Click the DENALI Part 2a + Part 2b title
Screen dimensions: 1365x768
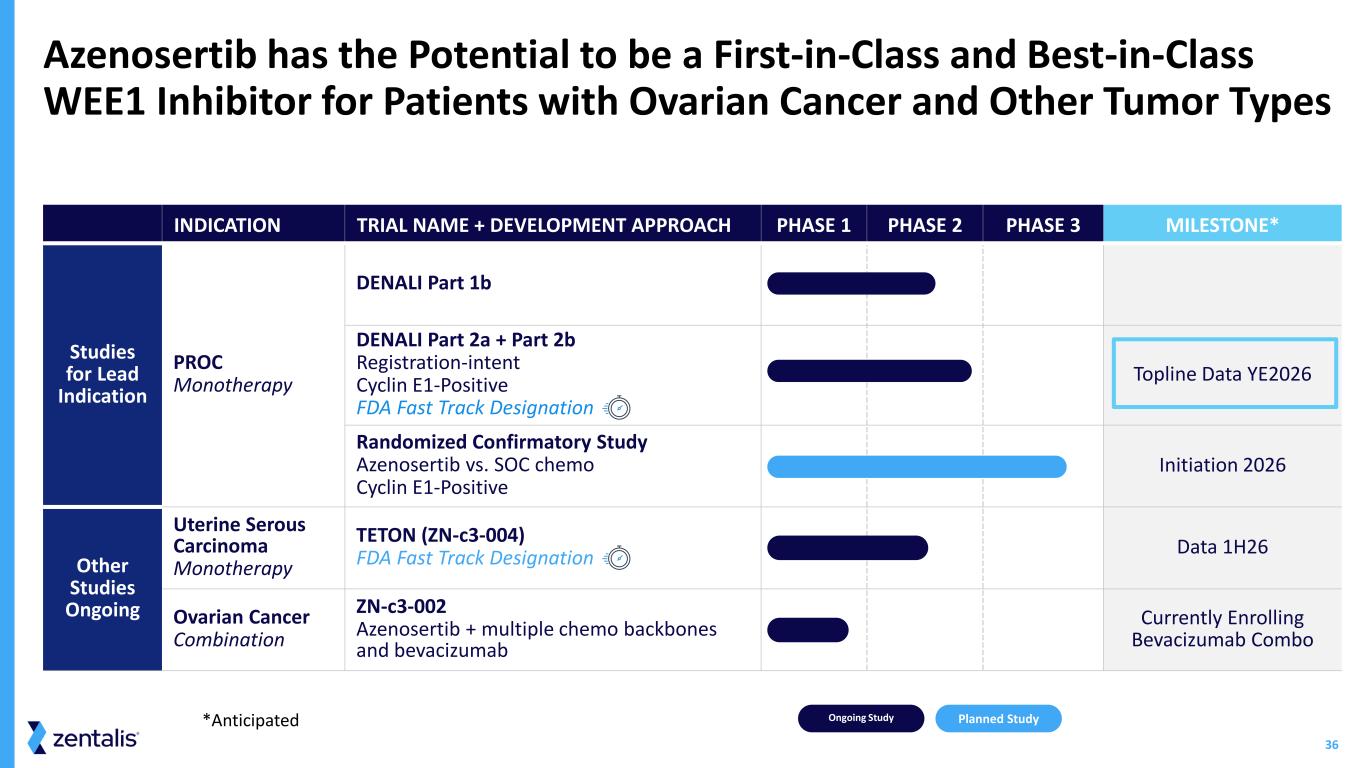pyautogui.click(x=465, y=340)
